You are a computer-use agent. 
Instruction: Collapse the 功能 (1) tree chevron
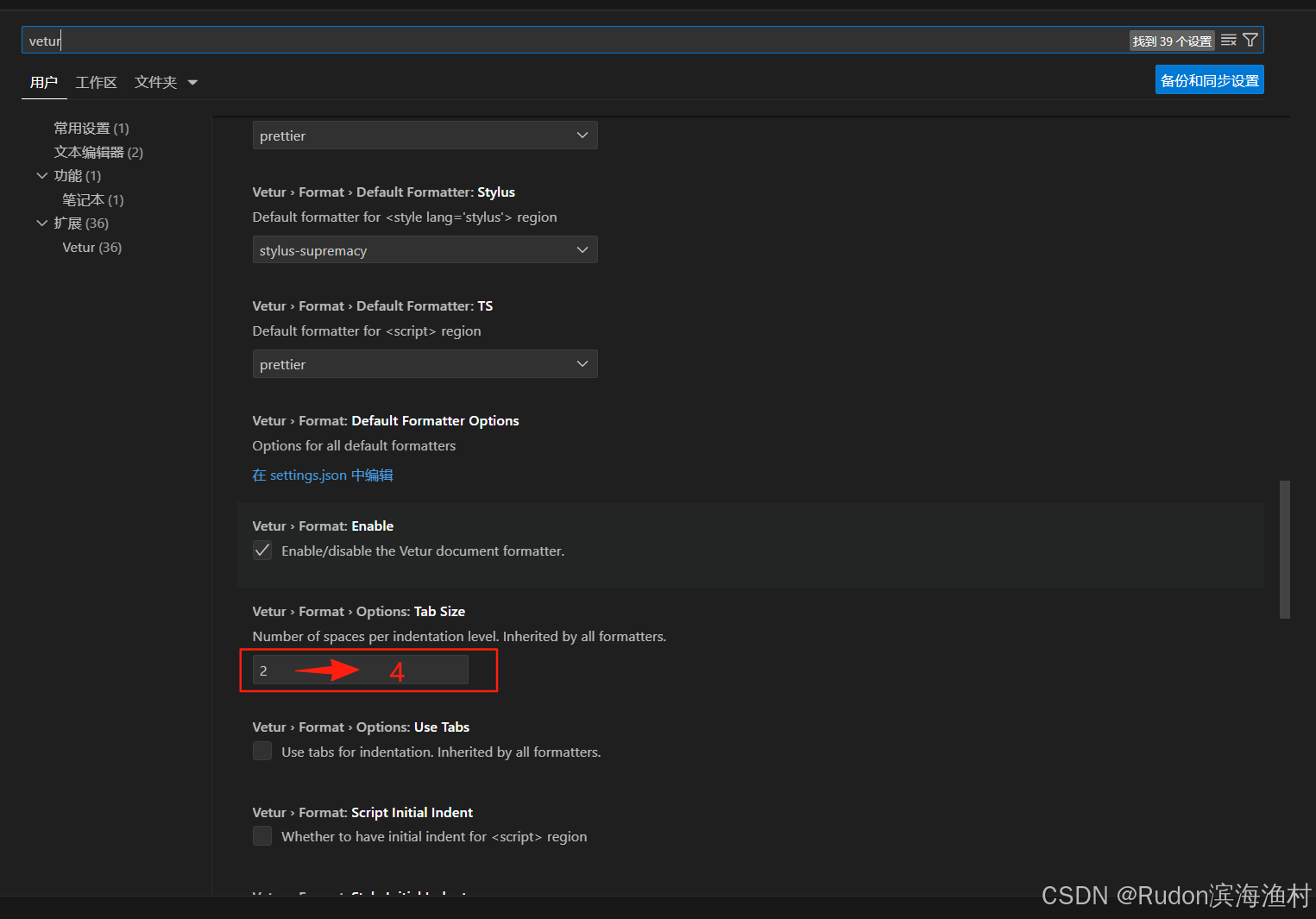pos(41,175)
